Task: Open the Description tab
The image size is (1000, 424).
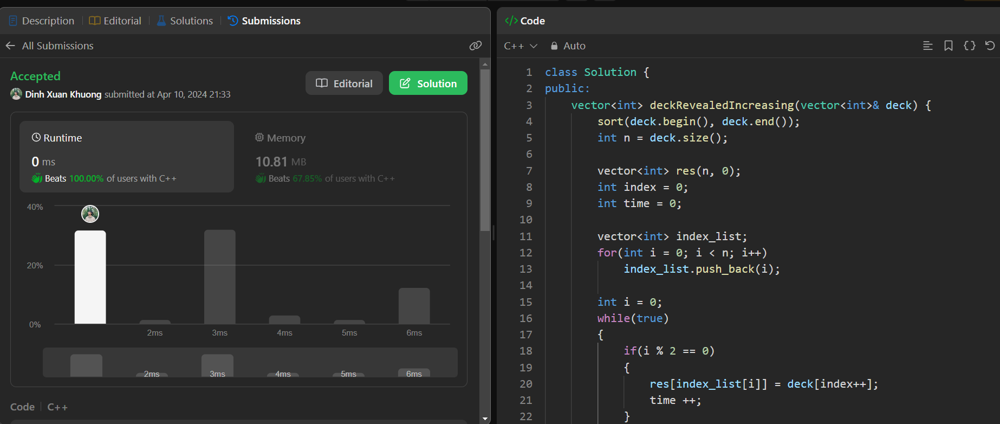Action: [x=42, y=20]
